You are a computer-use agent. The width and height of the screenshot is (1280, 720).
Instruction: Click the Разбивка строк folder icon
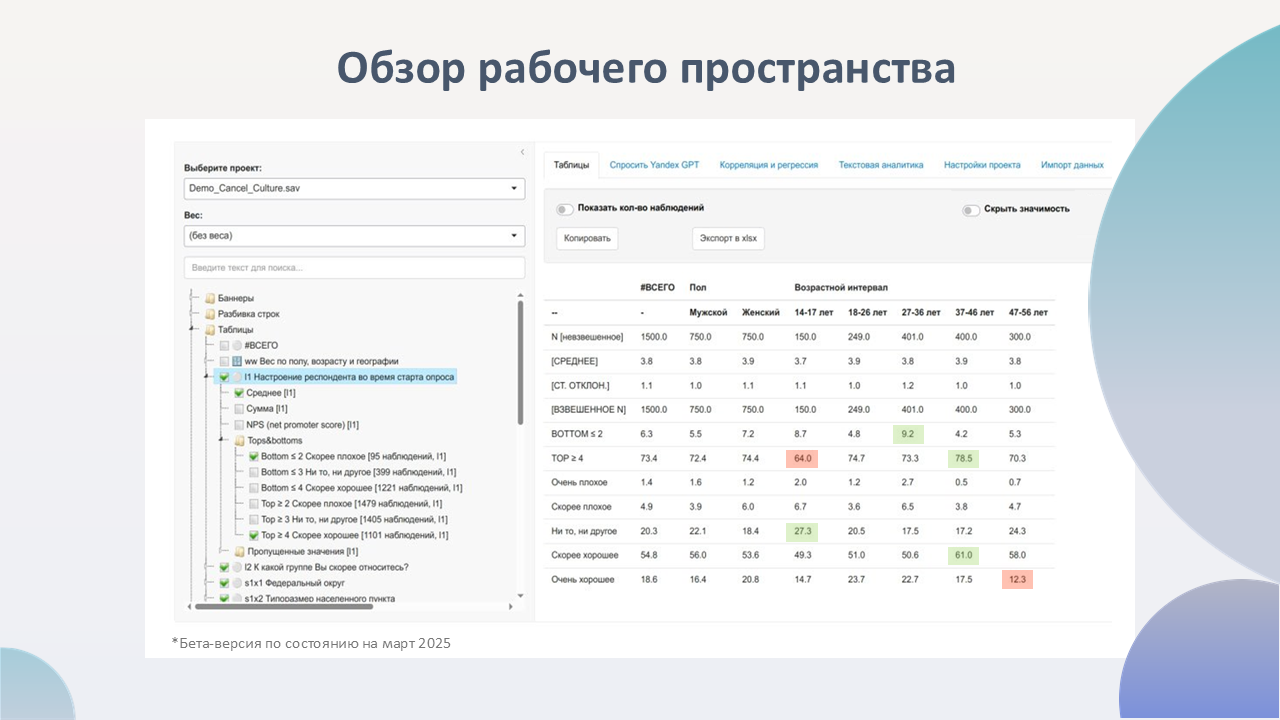pyautogui.click(x=210, y=314)
